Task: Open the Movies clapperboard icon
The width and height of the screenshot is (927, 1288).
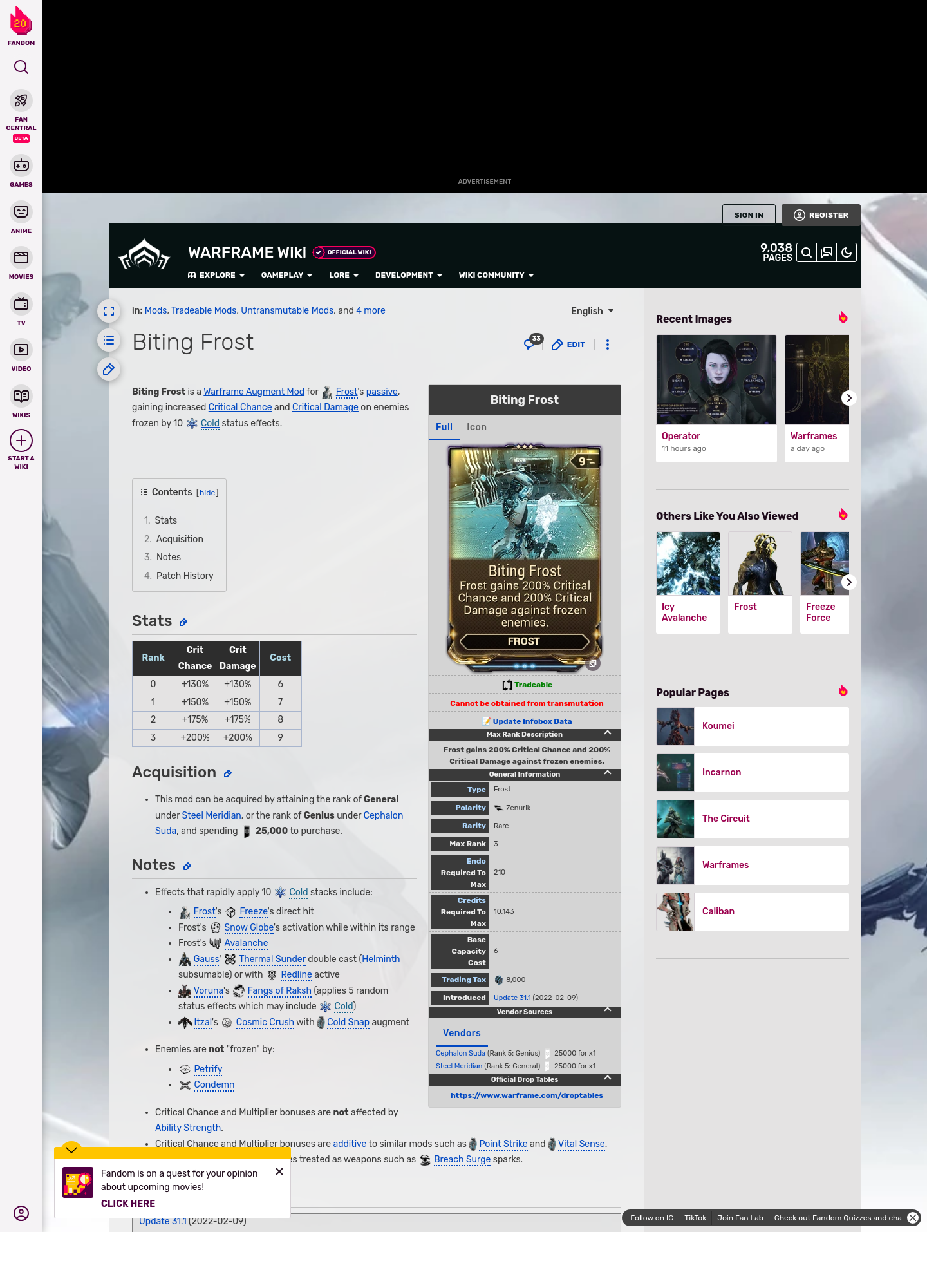Action: (21, 258)
